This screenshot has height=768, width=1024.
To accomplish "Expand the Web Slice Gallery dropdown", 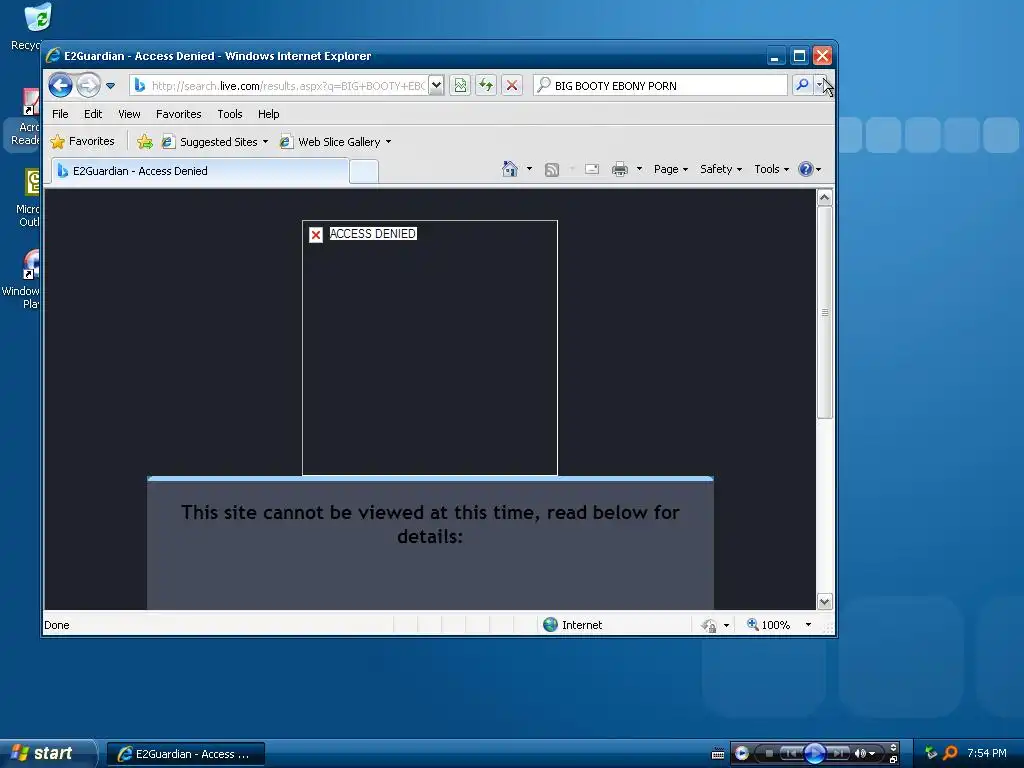I will [389, 142].
